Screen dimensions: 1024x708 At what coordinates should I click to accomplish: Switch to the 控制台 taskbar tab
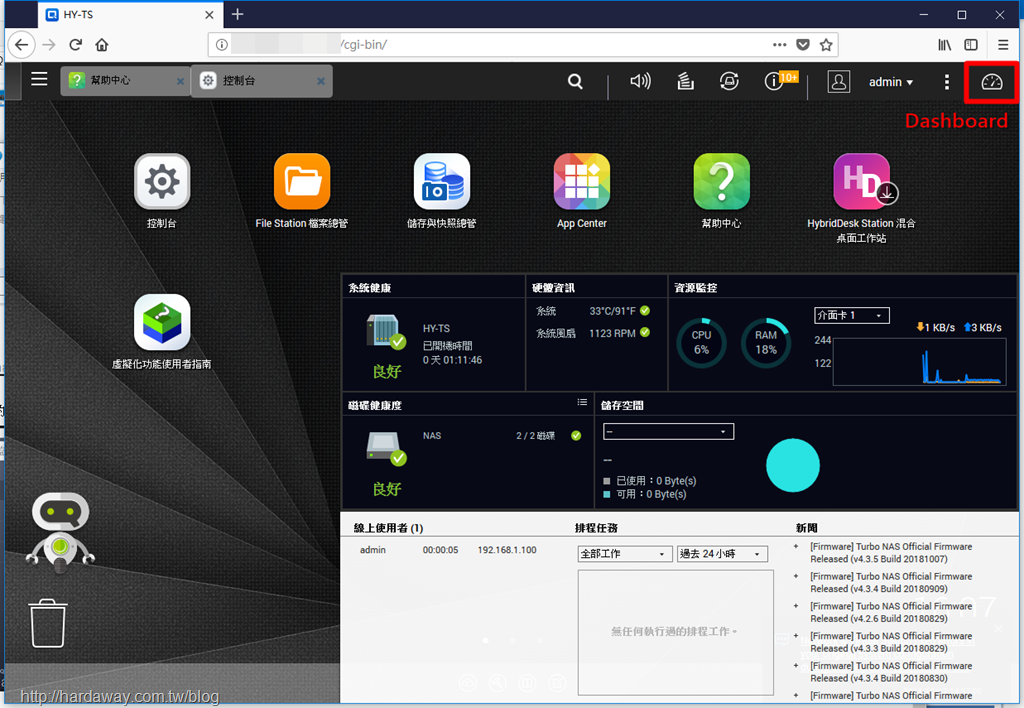[x=262, y=81]
